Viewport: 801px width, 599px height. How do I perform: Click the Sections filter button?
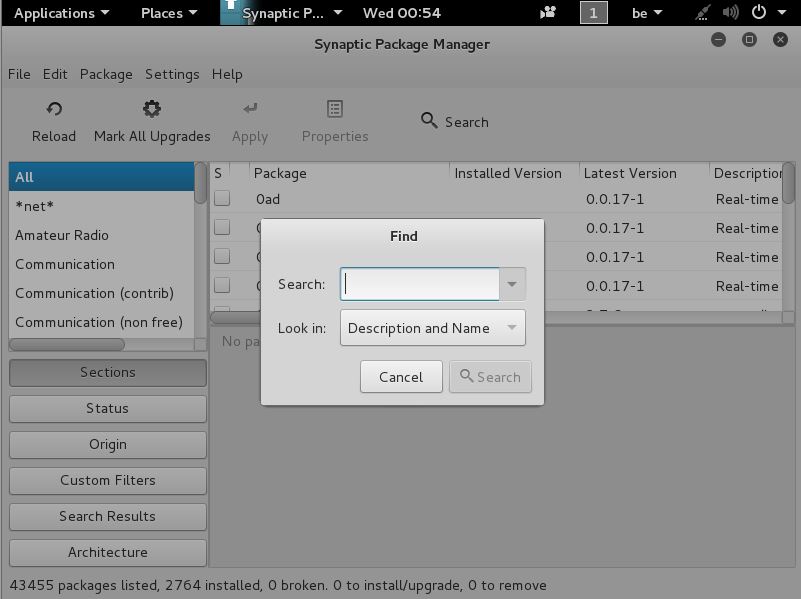tap(108, 372)
